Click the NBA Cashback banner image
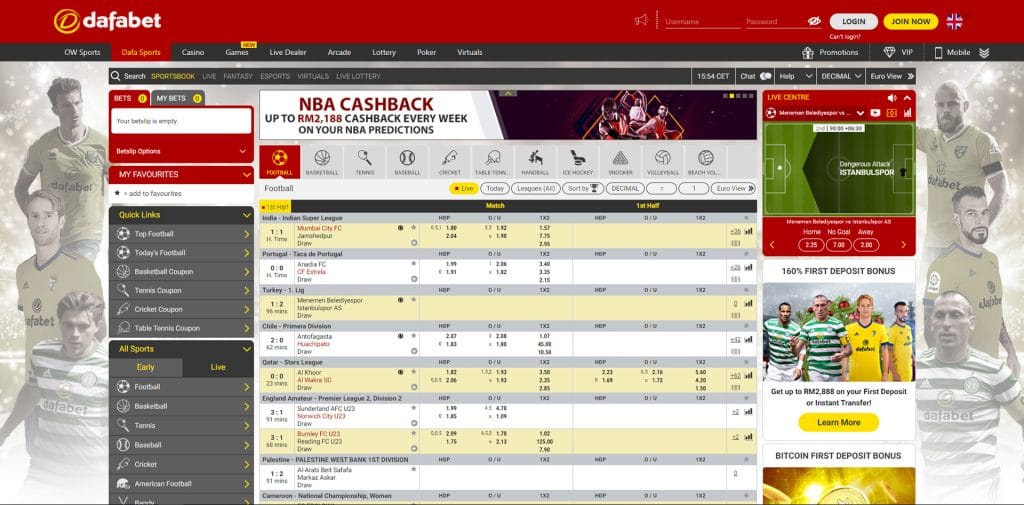This screenshot has width=1024, height=505. pos(508,115)
